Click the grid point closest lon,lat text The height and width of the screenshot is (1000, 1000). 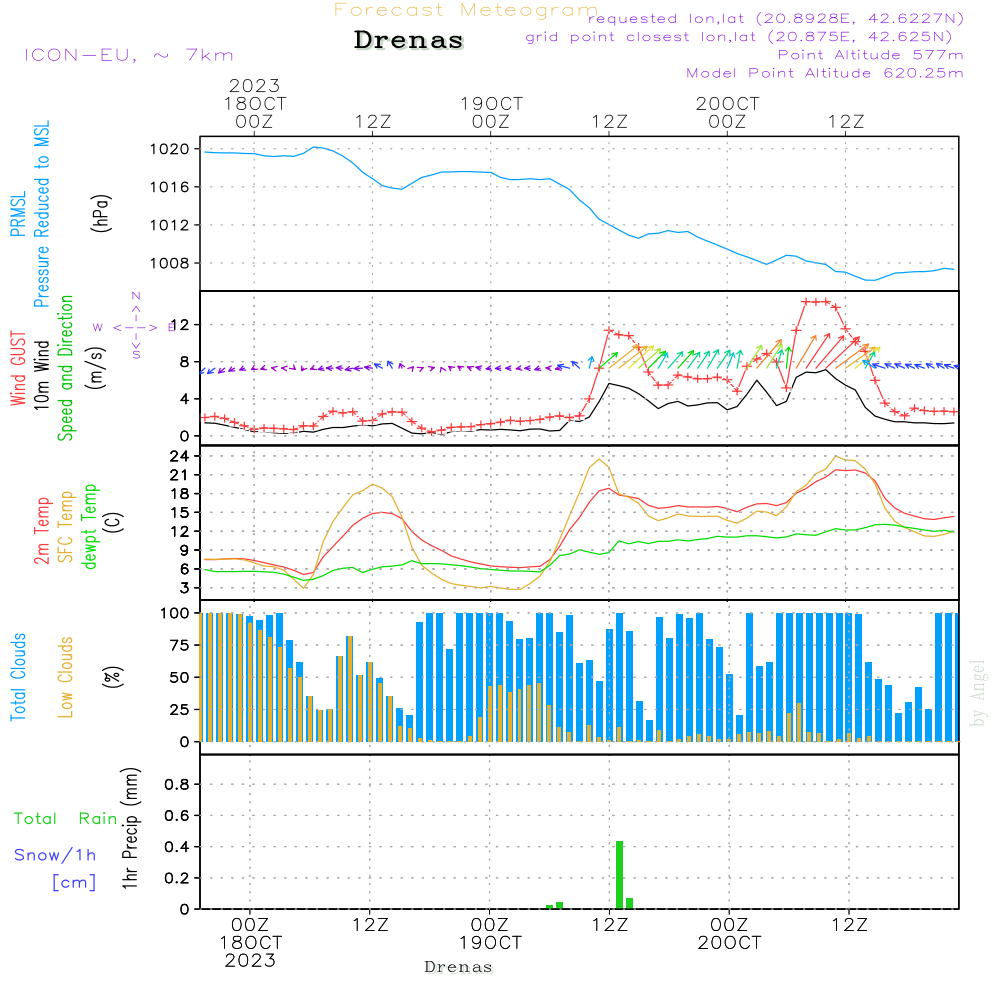739,37
